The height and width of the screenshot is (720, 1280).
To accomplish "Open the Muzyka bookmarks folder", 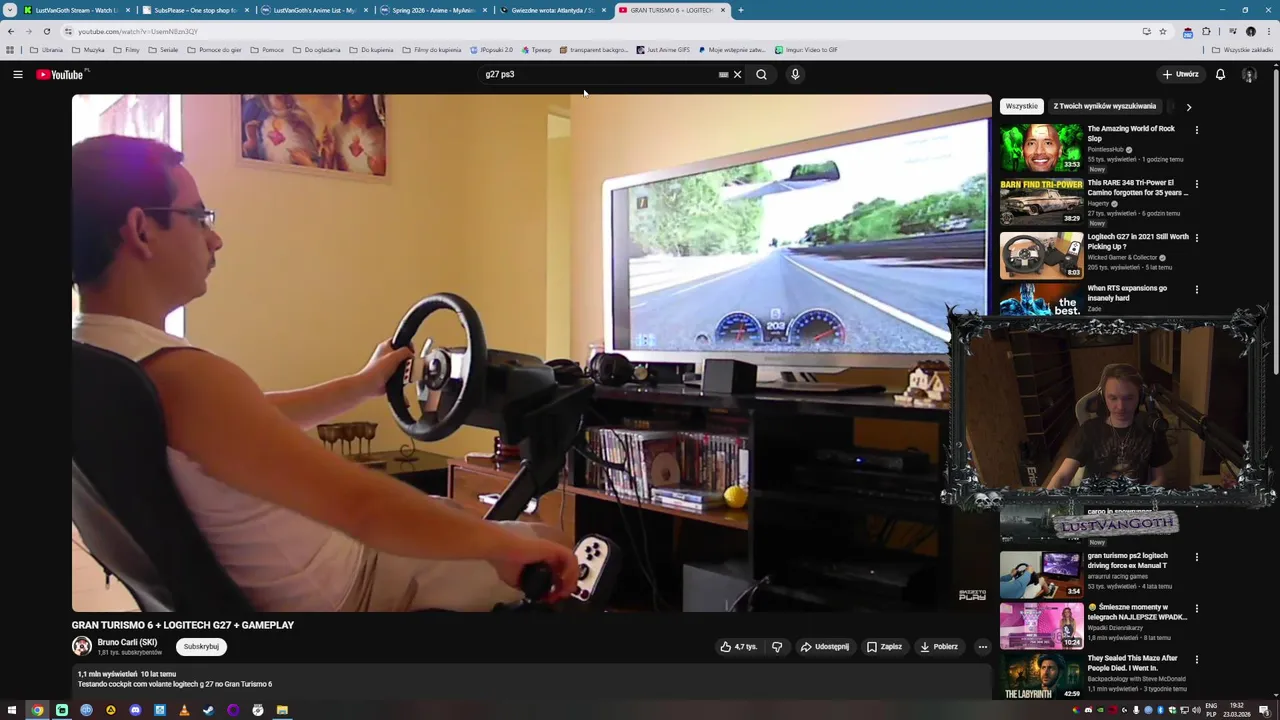I will pyautogui.click(x=88, y=49).
